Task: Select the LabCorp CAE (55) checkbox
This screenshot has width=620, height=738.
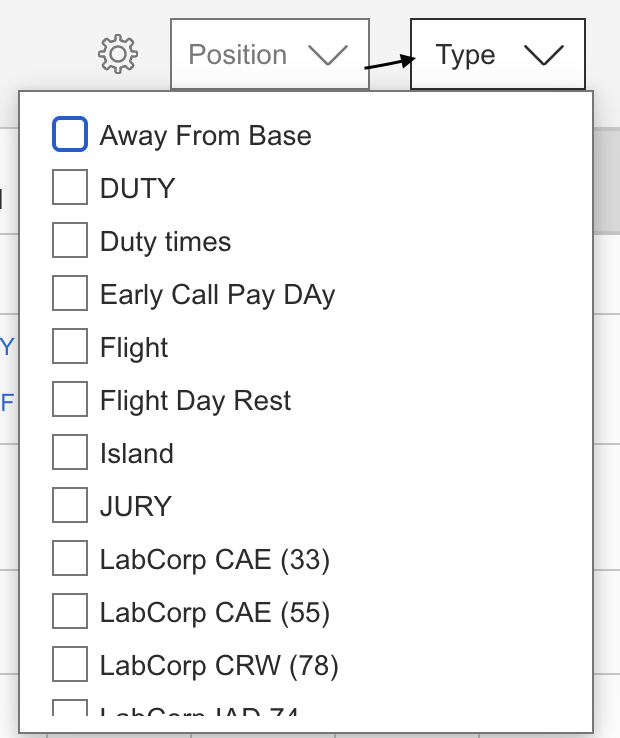Action: coord(70,612)
